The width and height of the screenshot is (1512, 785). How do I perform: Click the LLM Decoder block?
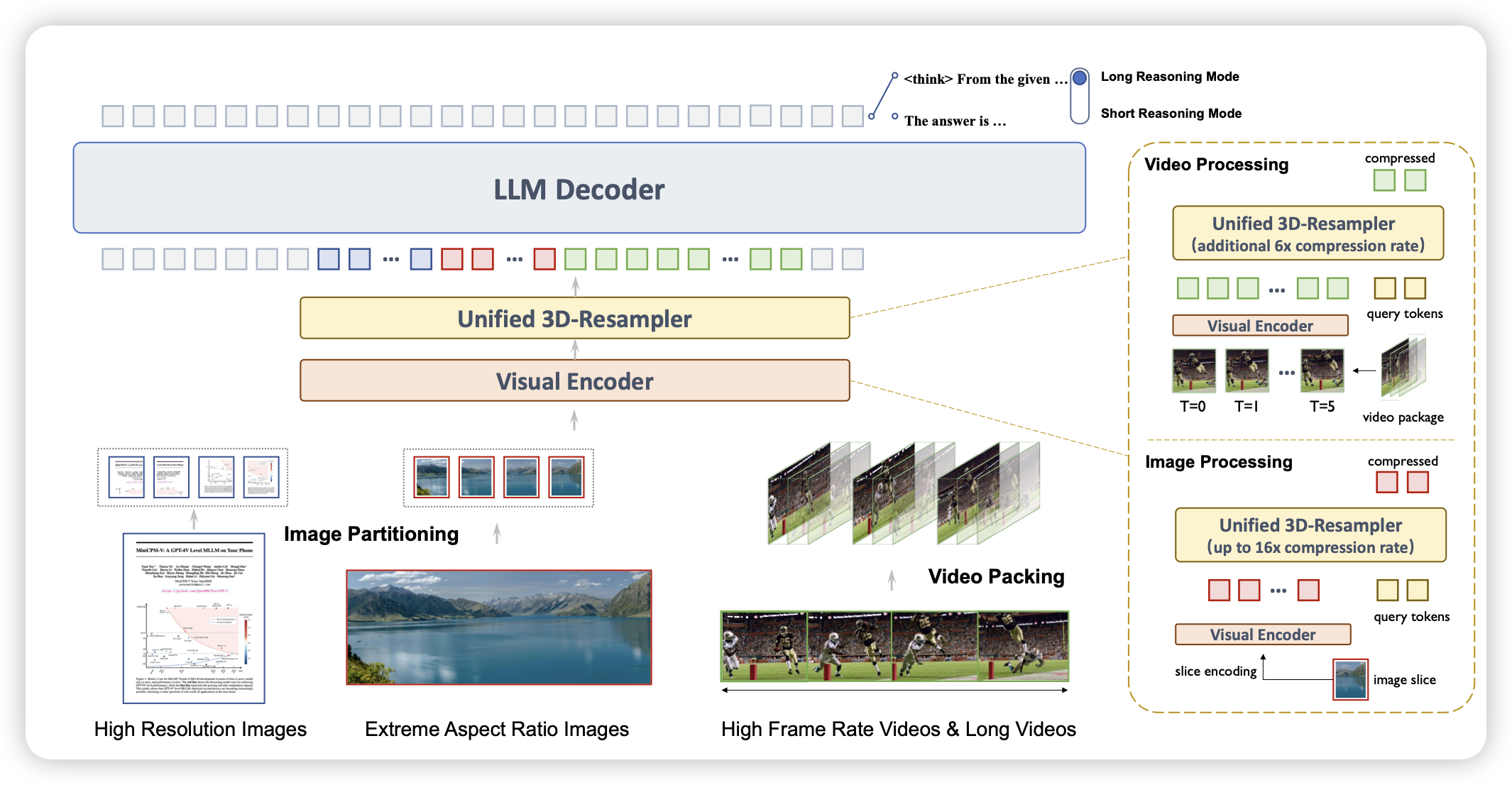579,188
